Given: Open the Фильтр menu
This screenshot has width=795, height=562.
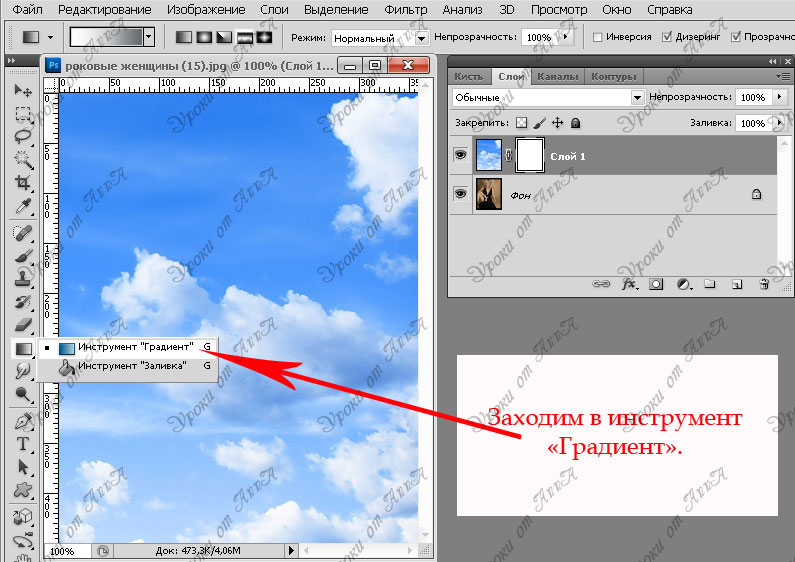Looking at the screenshot, I should coord(406,10).
